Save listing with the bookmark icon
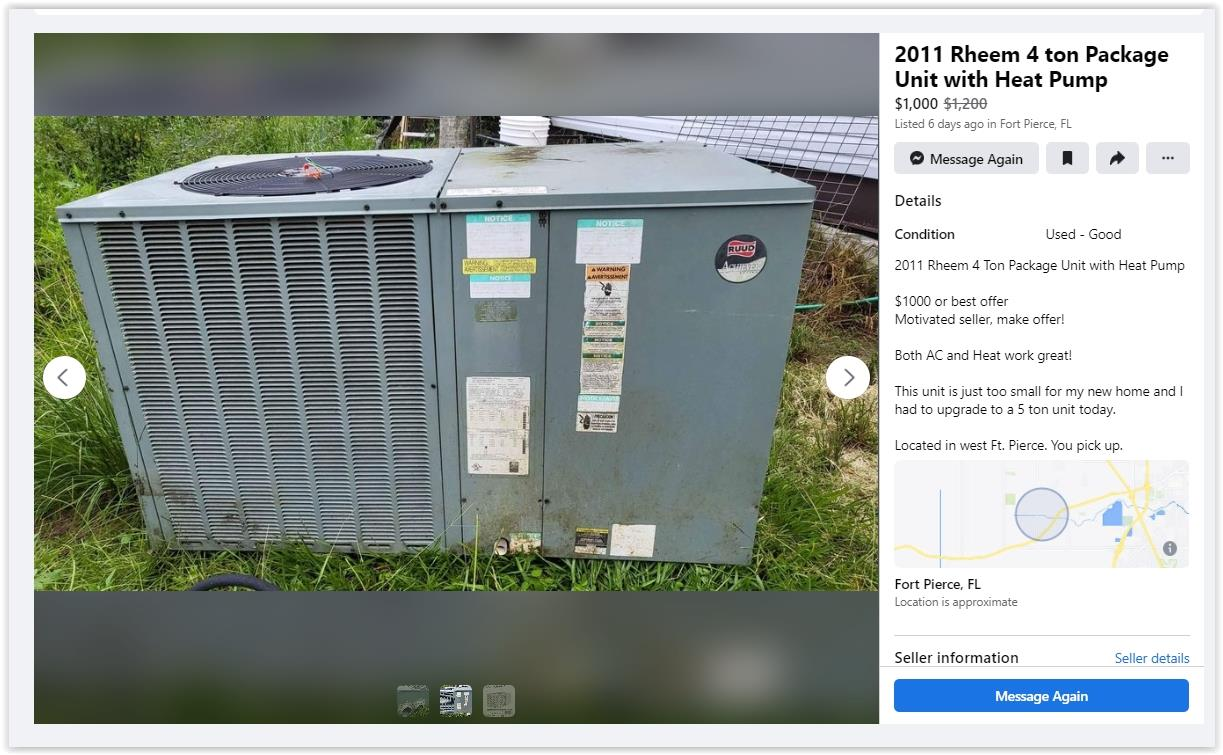 pyautogui.click(x=1067, y=158)
